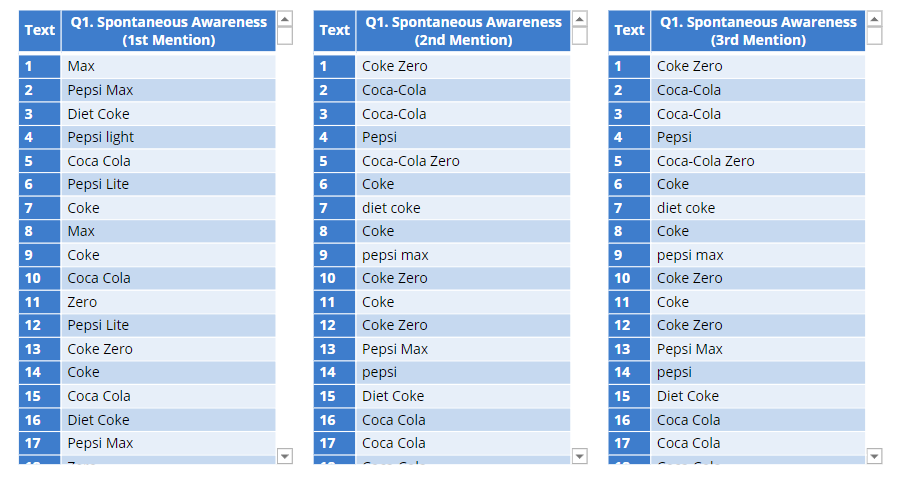Select the 1st Mention column header
Viewport: 898px width, 483px height.
click(x=168, y=31)
